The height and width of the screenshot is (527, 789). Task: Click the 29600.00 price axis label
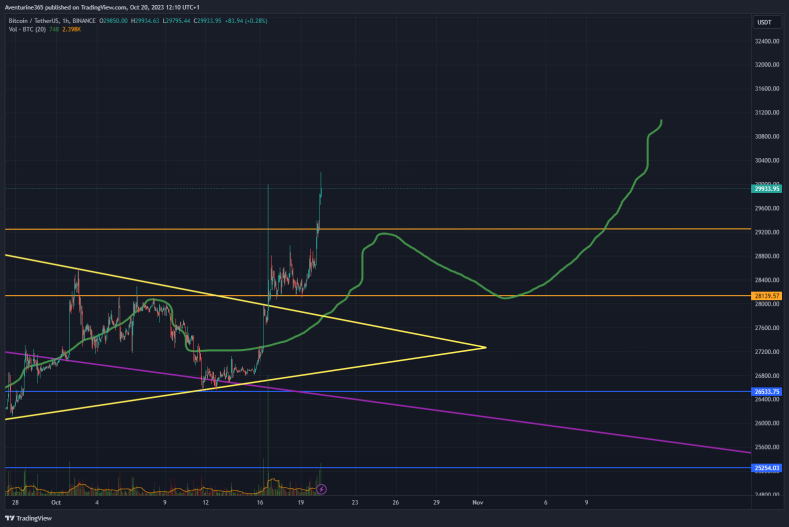point(767,208)
